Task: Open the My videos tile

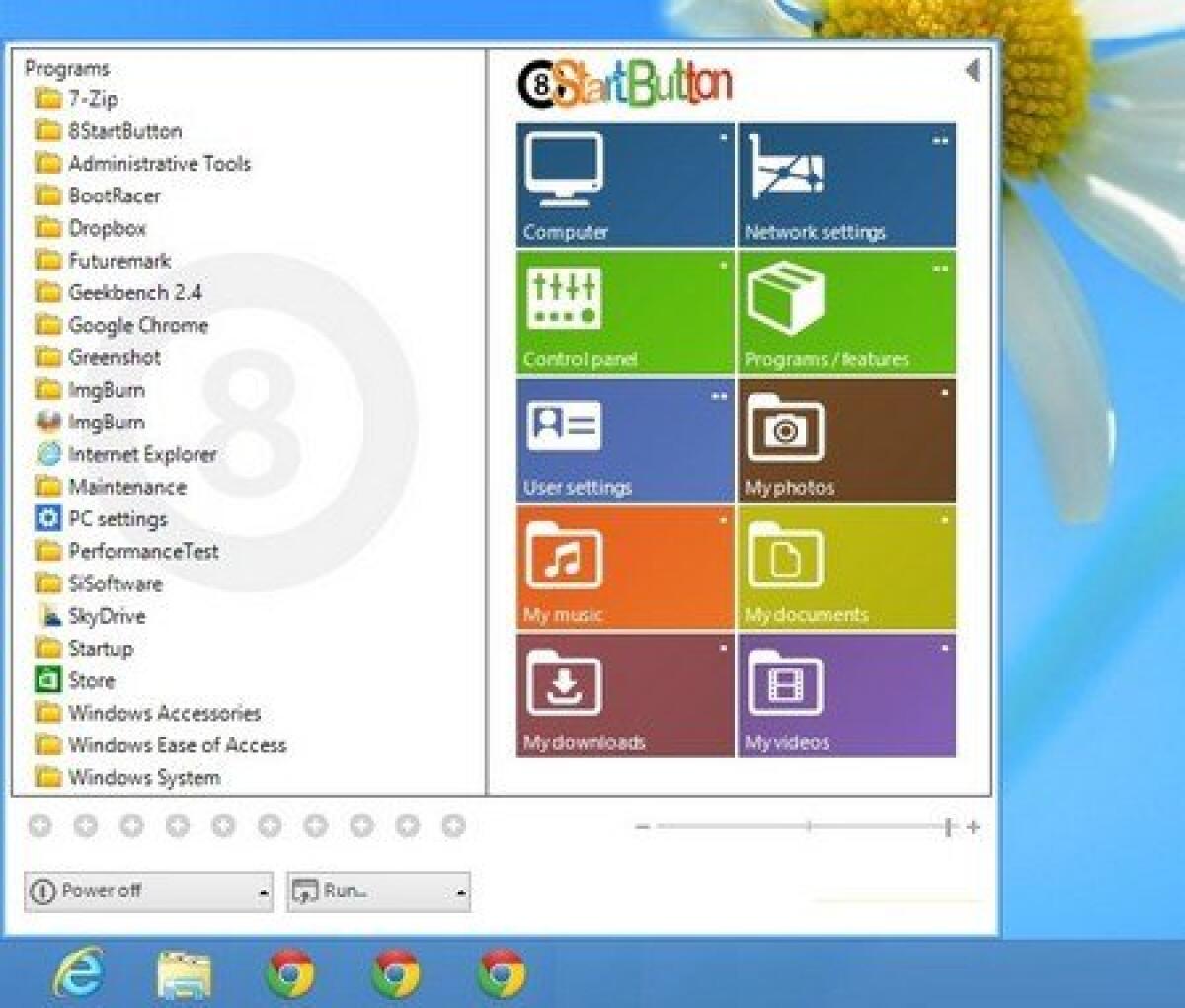Action: (x=847, y=693)
